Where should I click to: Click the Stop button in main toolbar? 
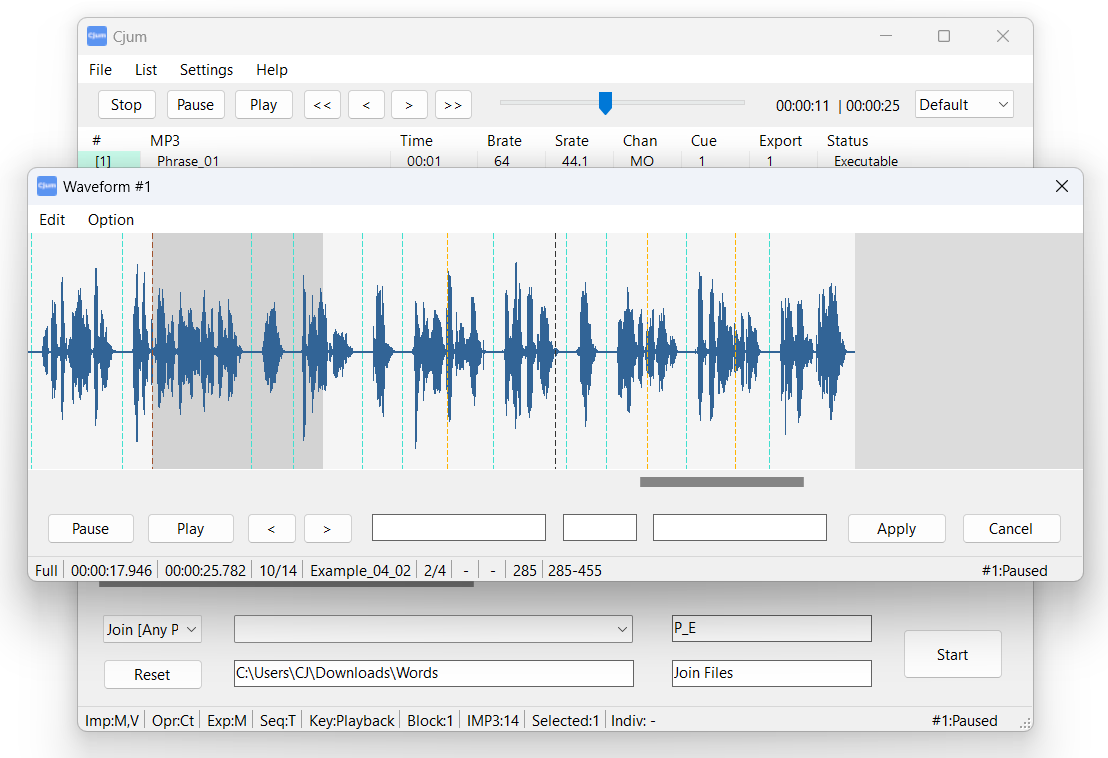126,105
